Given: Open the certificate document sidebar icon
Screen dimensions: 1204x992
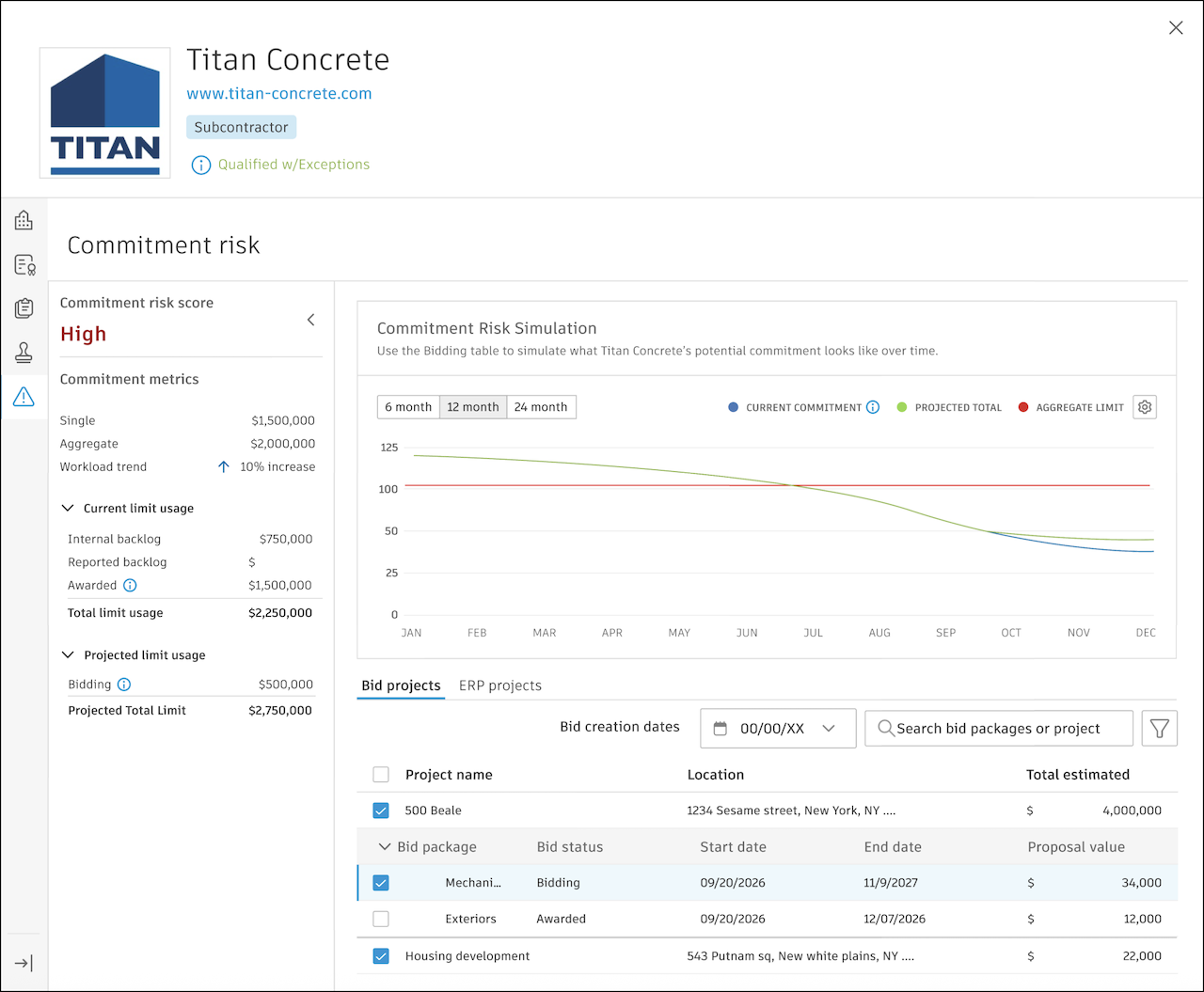Looking at the screenshot, I should (24, 265).
